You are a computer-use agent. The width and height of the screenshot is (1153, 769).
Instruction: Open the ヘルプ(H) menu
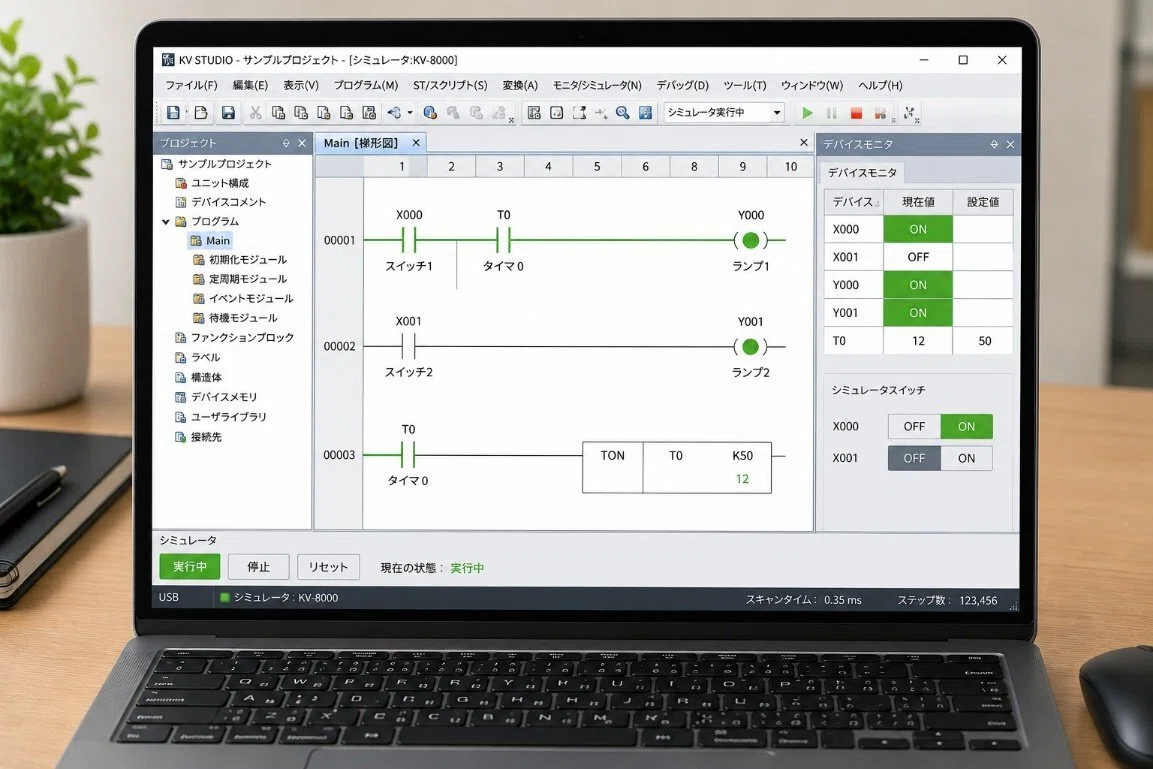click(880, 85)
